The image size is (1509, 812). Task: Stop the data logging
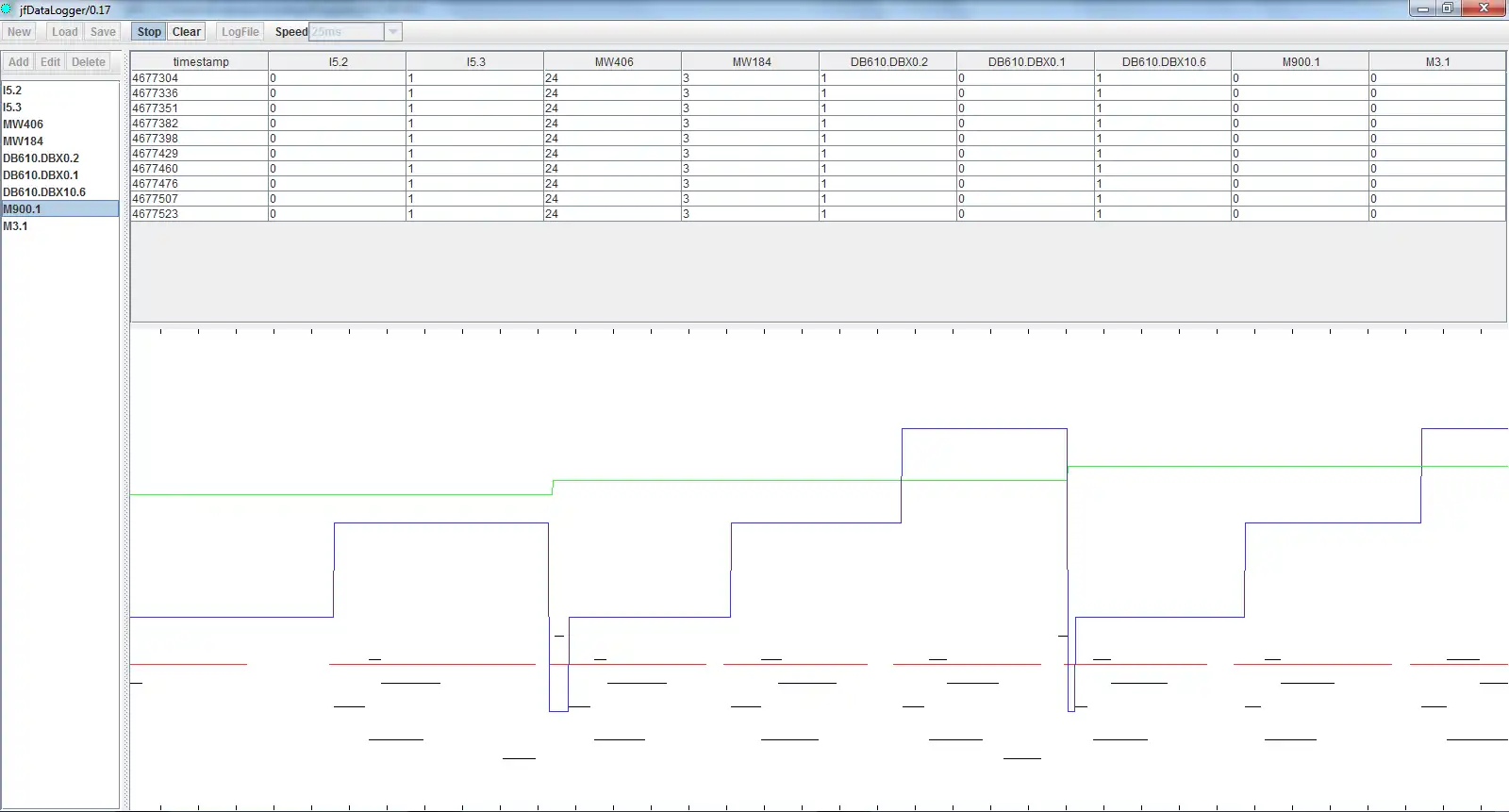(x=149, y=32)
